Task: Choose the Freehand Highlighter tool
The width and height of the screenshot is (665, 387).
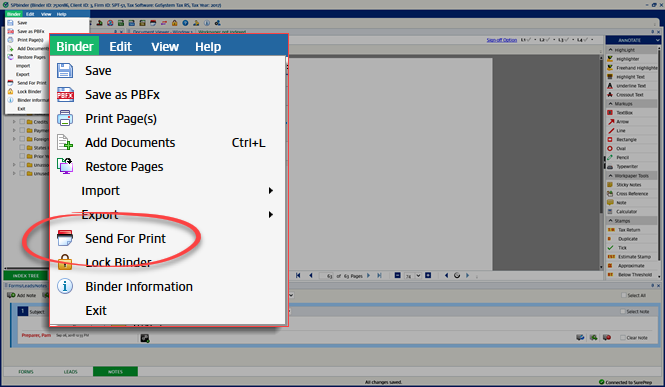Action: (631, 68)
